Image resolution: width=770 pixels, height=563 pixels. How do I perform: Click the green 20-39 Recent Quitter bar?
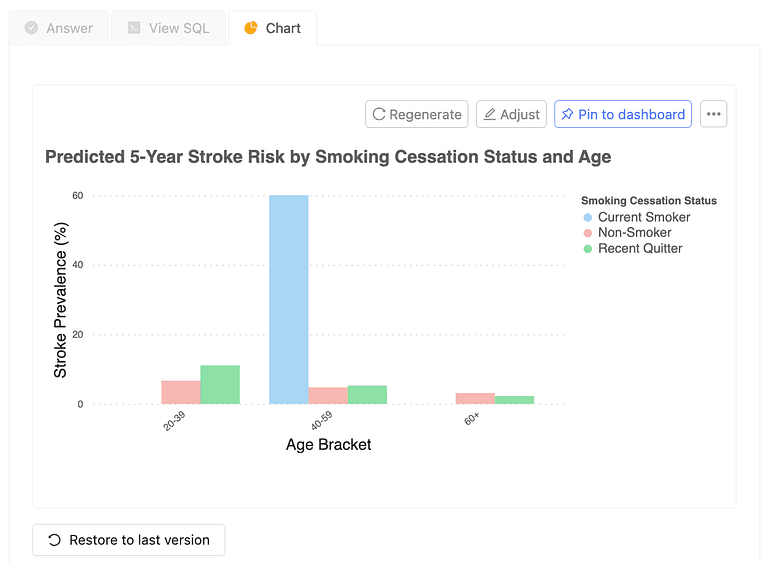tap(220, 385)
